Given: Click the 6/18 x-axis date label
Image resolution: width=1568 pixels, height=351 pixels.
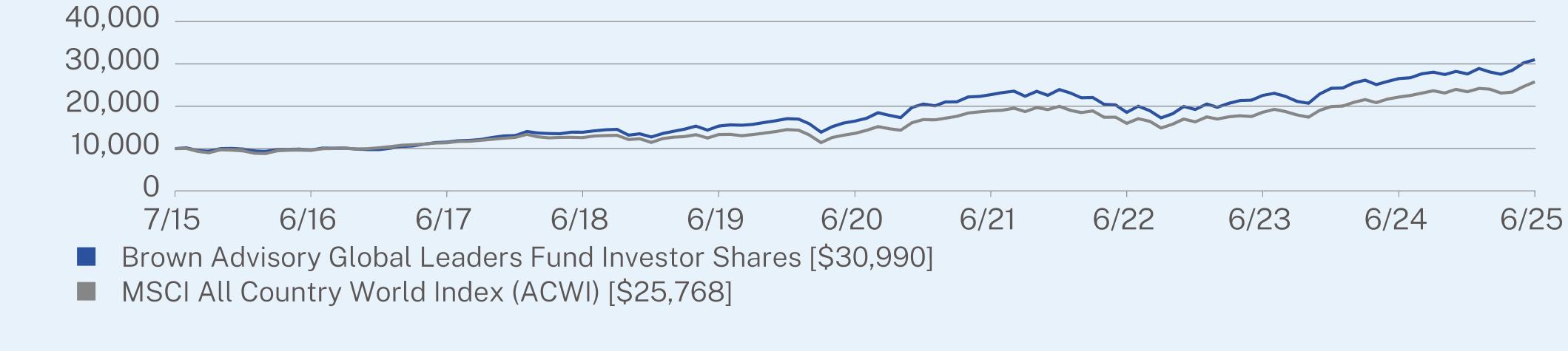Looking at the screenshot, I should (579, 219).
